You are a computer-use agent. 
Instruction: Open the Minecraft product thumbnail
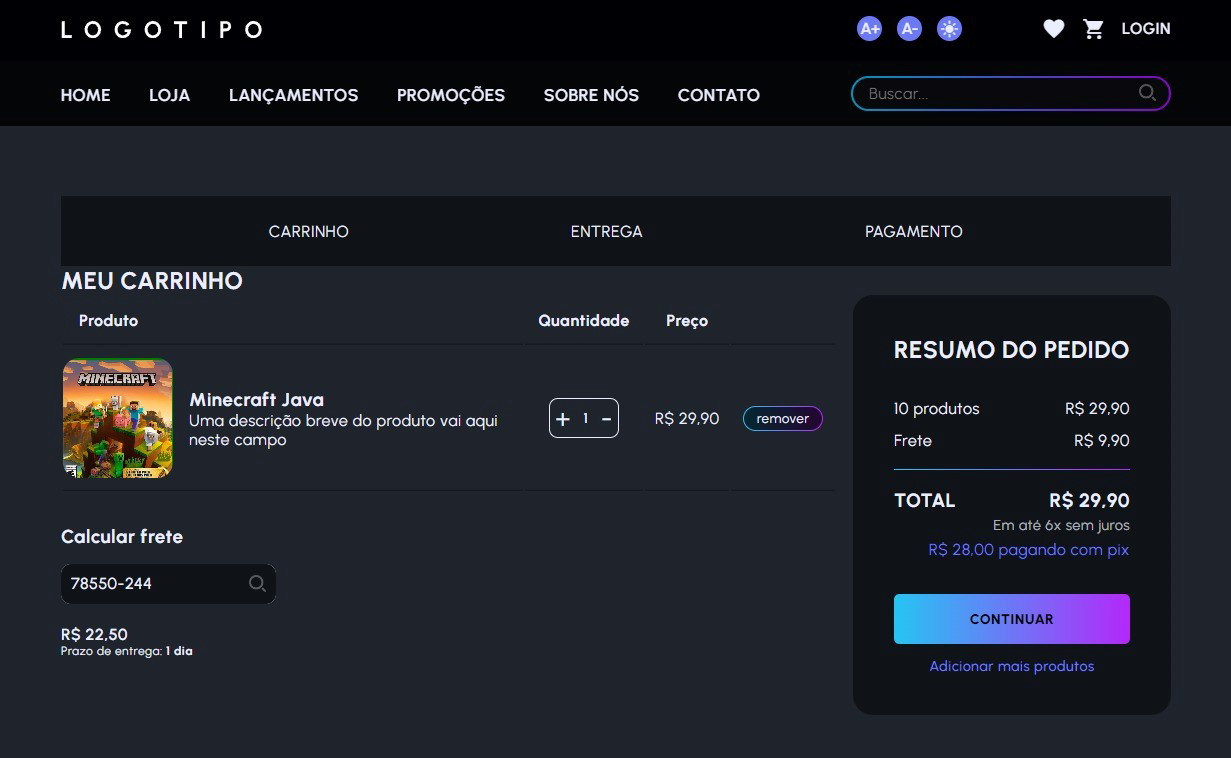click(118, 418)
